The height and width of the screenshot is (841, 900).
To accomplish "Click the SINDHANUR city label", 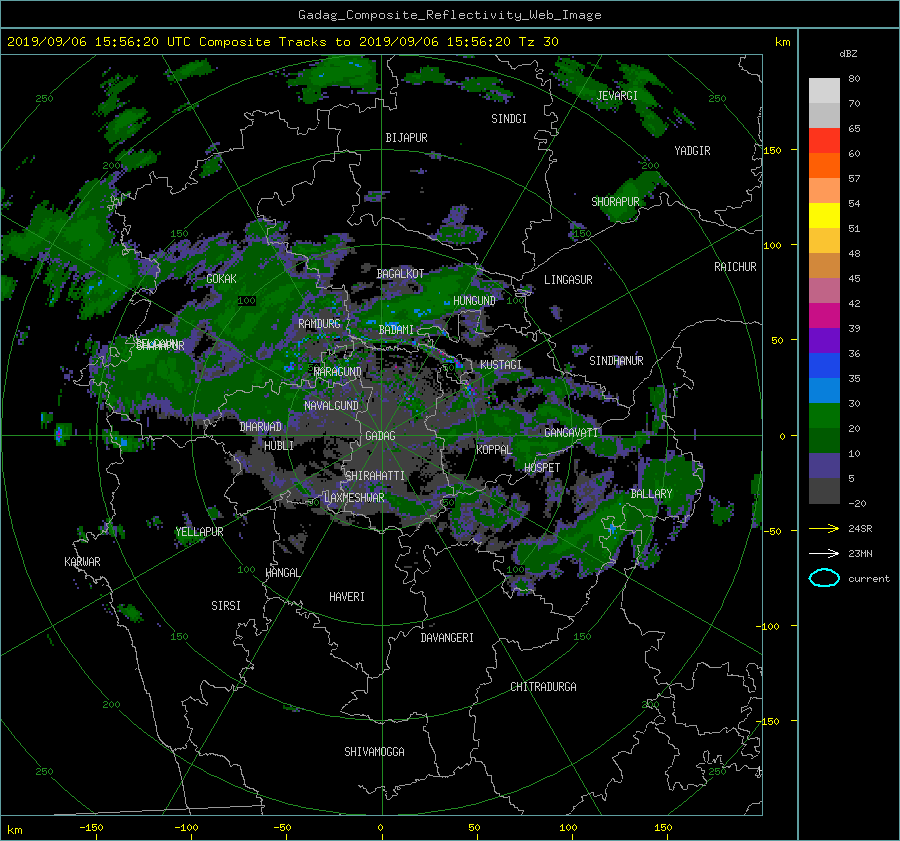I will pos(616,361).
